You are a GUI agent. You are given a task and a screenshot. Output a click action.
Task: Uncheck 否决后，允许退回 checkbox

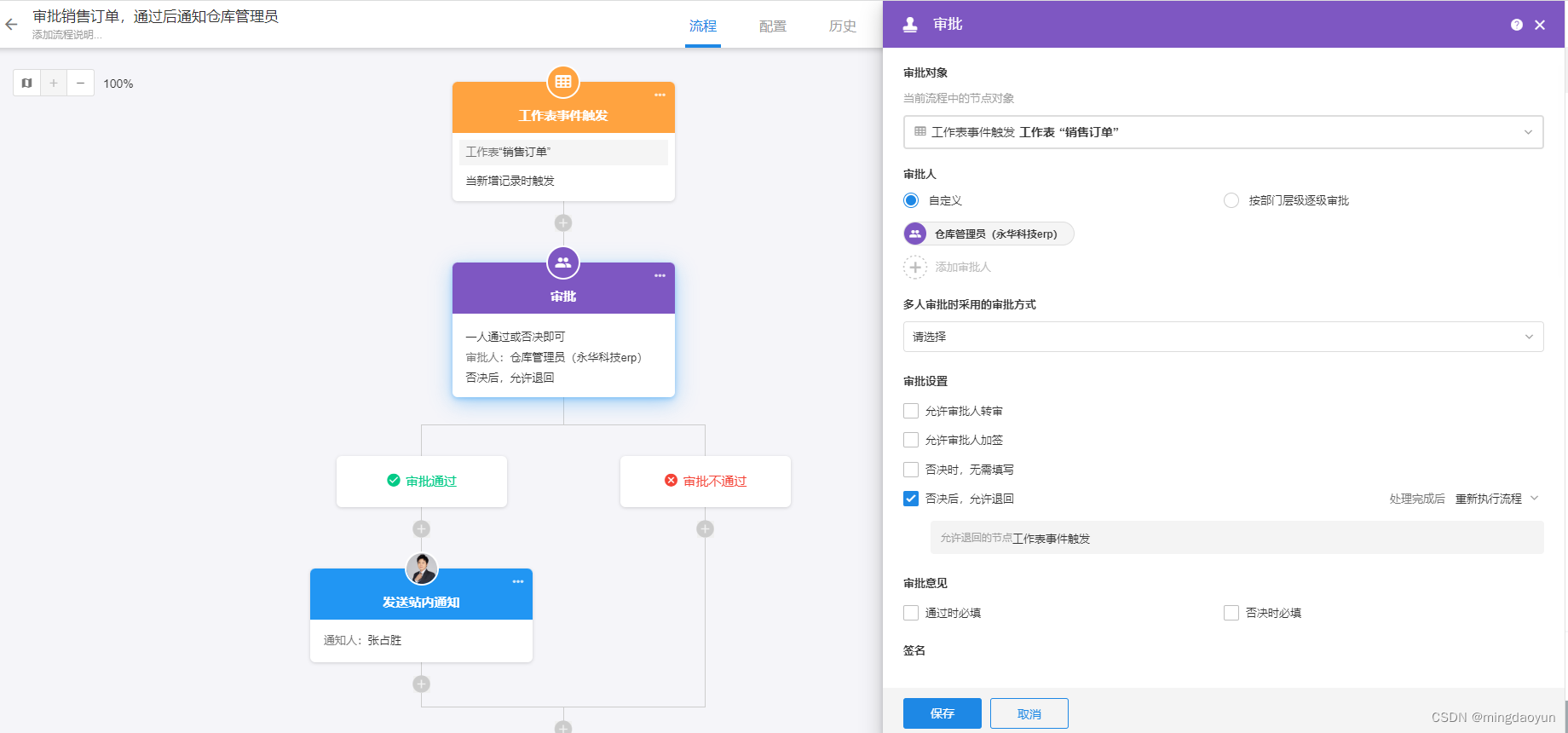(x=911, y=499)
